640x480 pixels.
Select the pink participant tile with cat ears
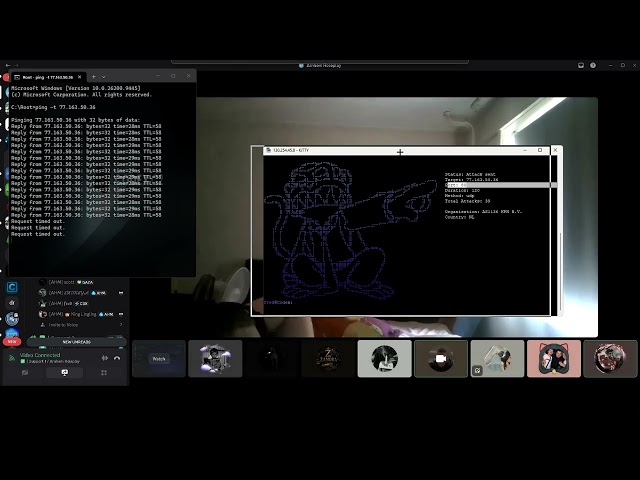click(x=554, y=359)
